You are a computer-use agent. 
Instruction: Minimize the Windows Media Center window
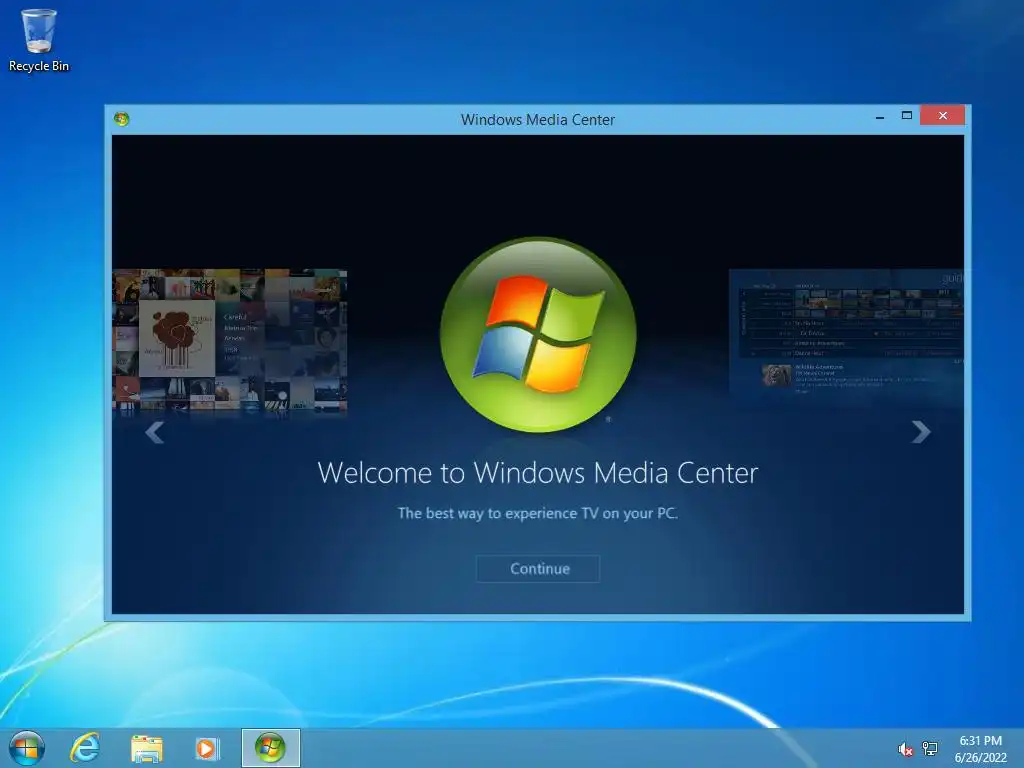(880, 116)
